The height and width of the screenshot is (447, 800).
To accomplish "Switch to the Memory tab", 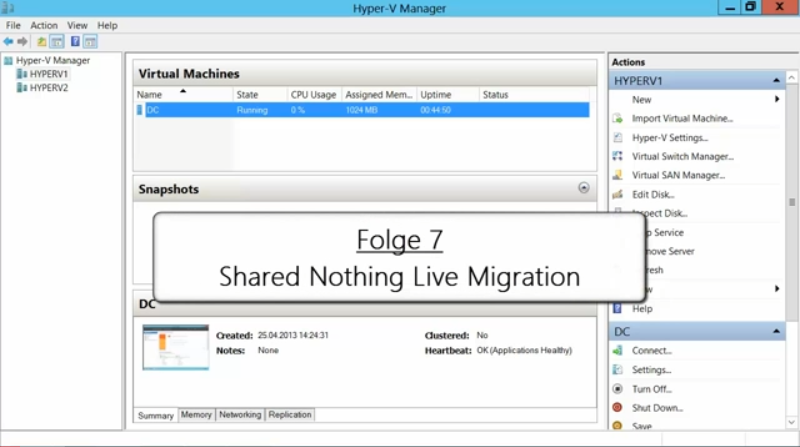I will 196,414.
